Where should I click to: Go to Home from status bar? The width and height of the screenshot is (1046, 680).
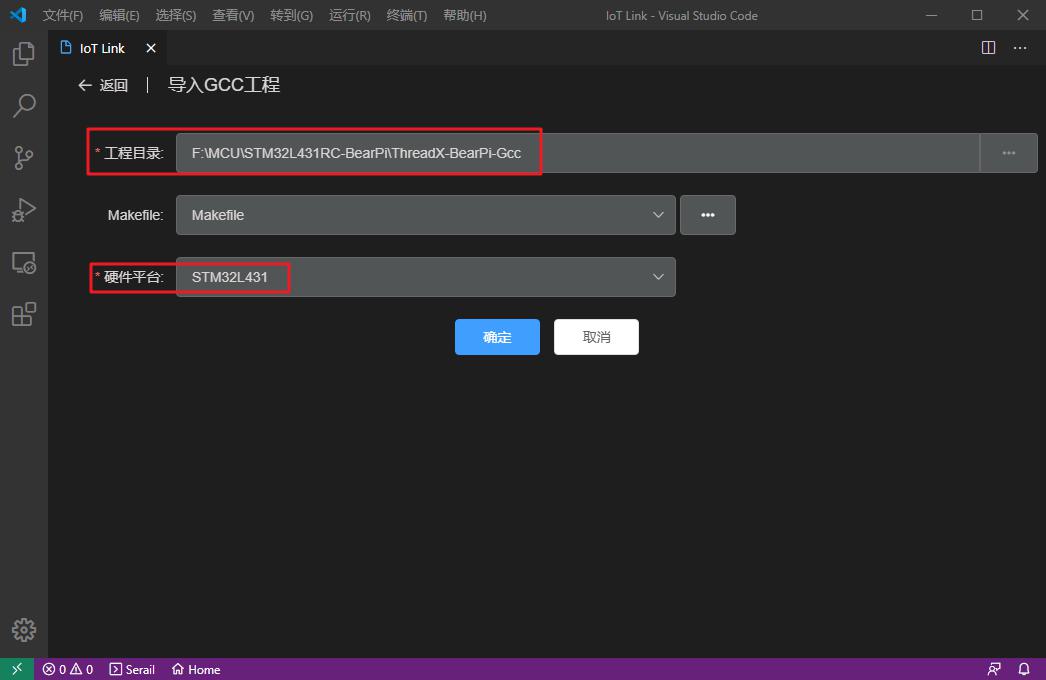pyautogui.click(x=195, y=669)
